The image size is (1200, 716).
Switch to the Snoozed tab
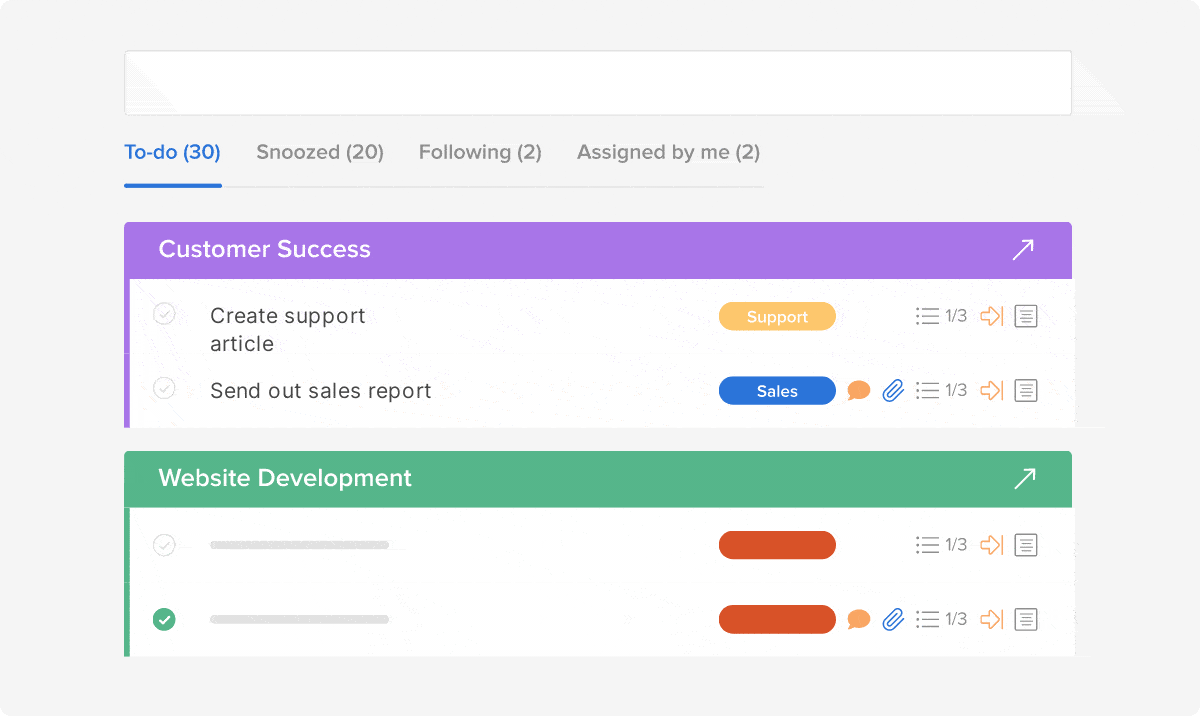coord(319,152)
